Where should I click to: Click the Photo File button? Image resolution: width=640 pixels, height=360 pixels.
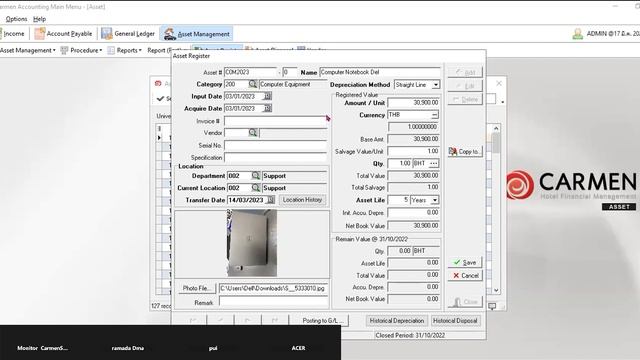pos(197,288)
